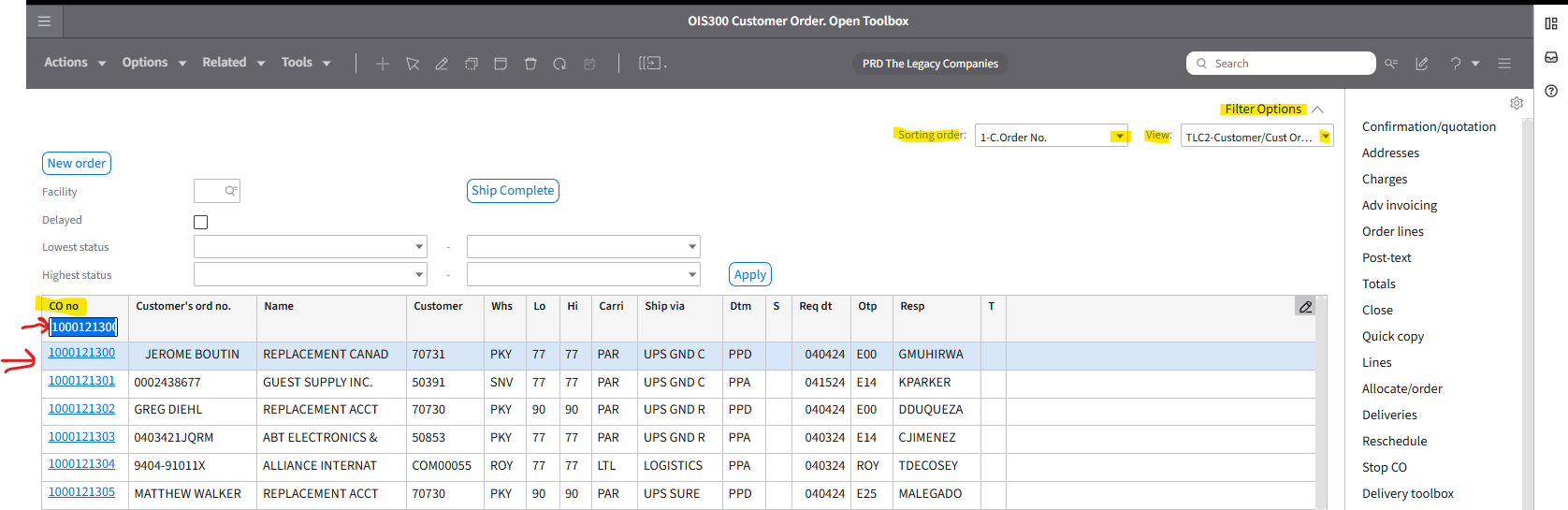Screen dimensions: 1568x510
Task: Click the Ship Complete button
Action: tap(513, 190)
